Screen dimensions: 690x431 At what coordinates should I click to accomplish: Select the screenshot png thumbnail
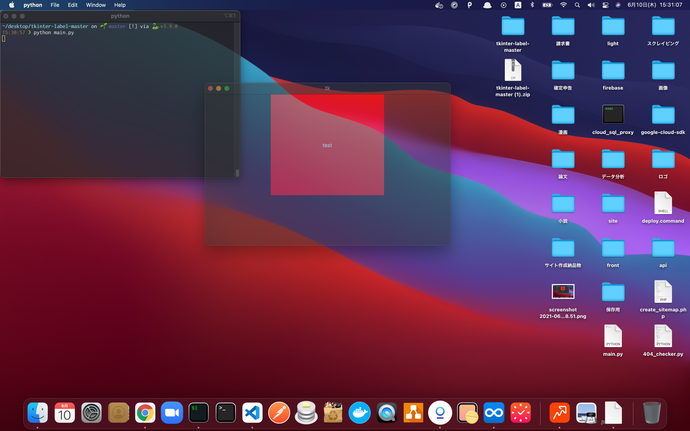pos(563,291)
